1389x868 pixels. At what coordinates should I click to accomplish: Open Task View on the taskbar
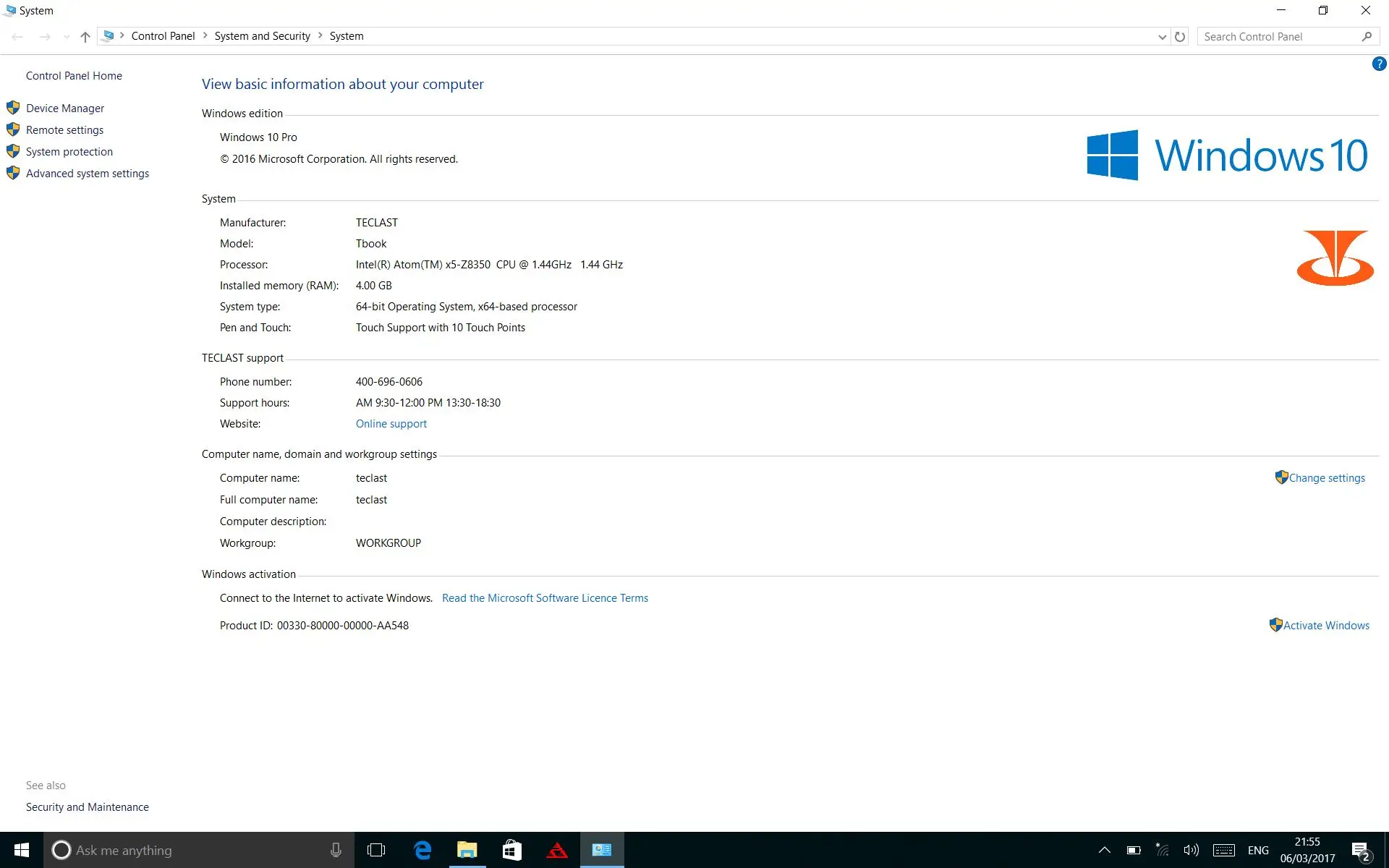pyautogui.click(x=376, y=850)
